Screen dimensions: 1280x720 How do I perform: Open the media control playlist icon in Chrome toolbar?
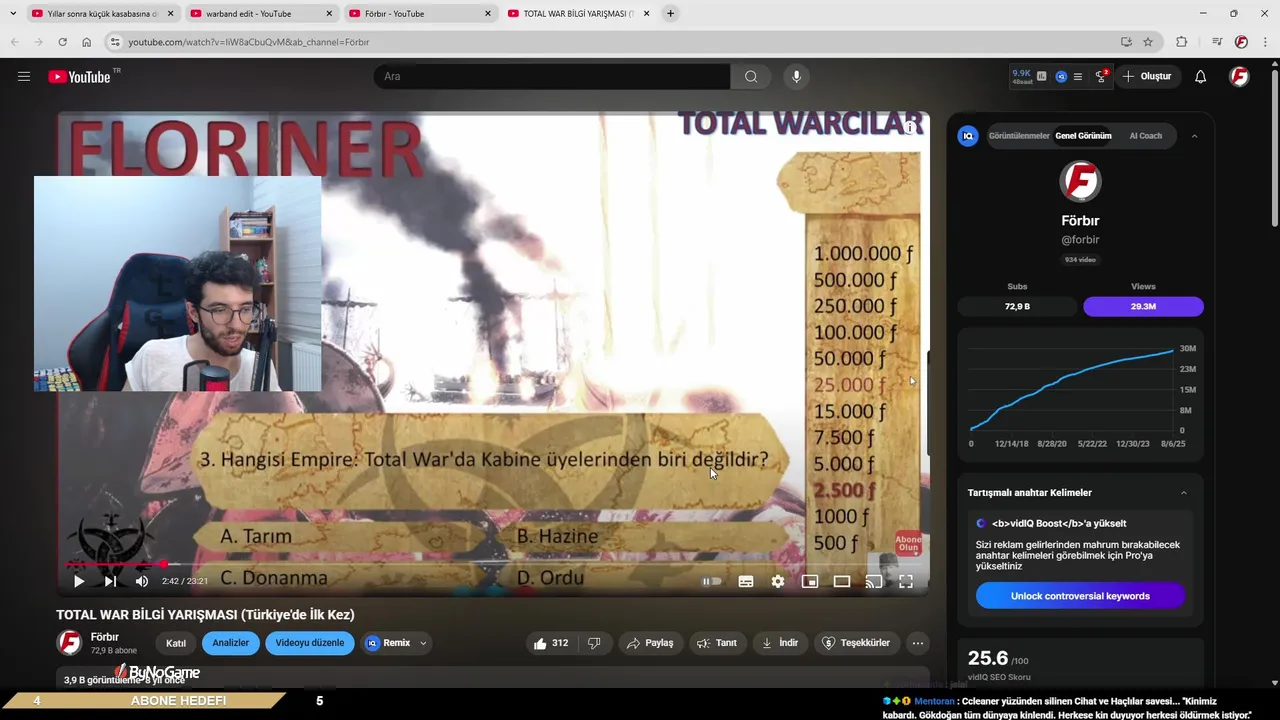click(x=1216, y=42)
